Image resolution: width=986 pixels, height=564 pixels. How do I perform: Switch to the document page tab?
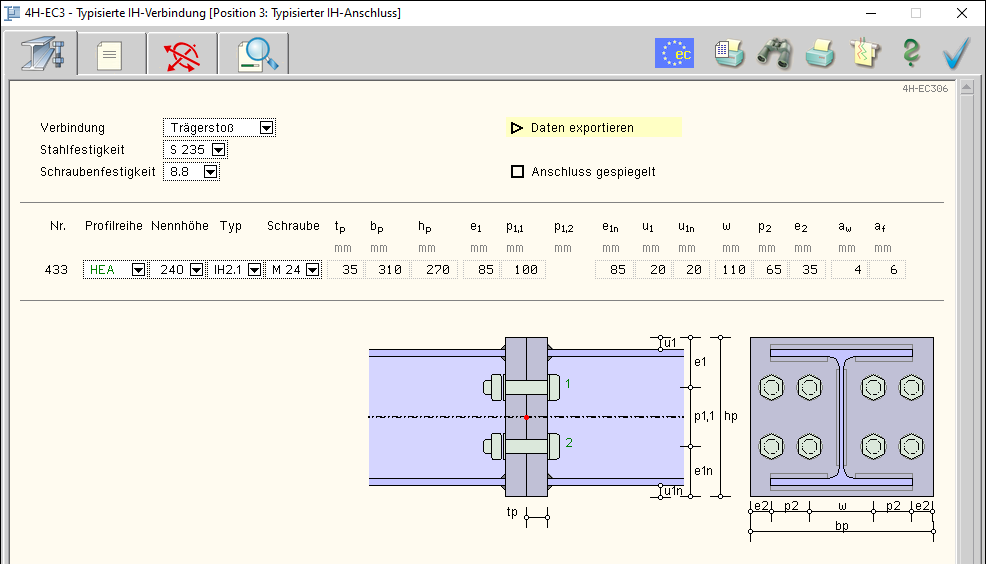tap(109, 54)
